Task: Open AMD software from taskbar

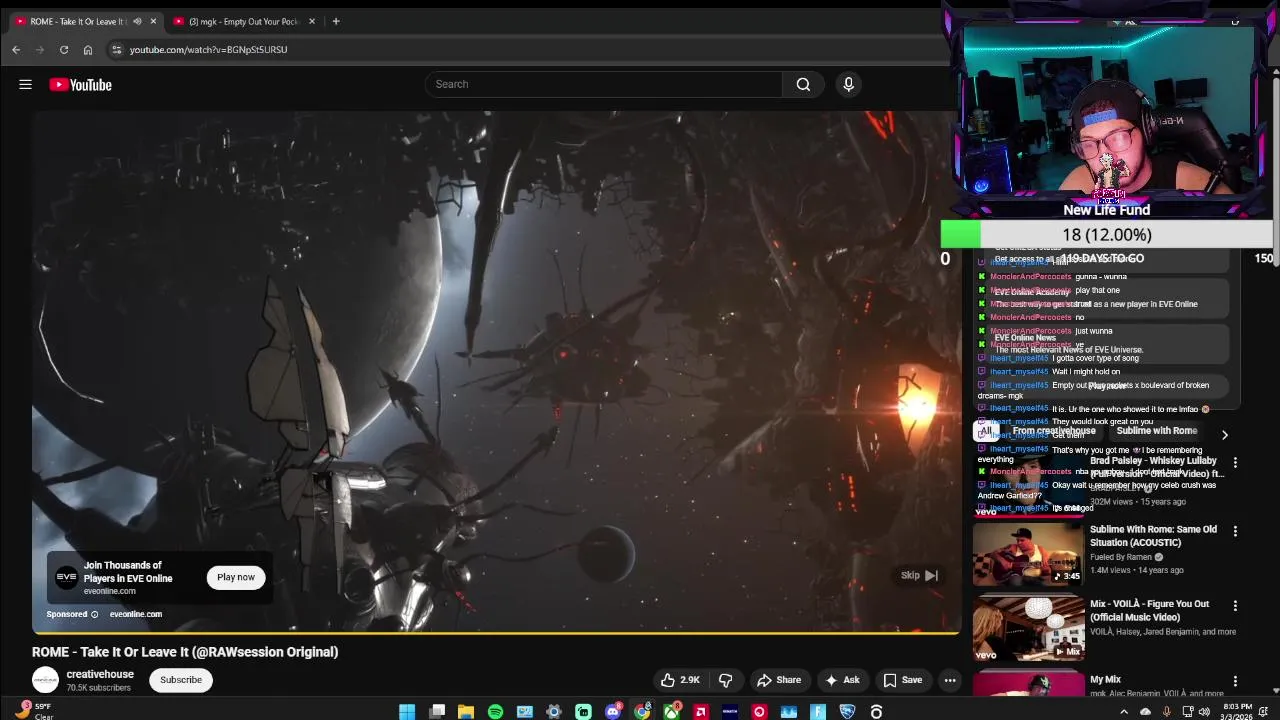Action: (x=701, y=712)
